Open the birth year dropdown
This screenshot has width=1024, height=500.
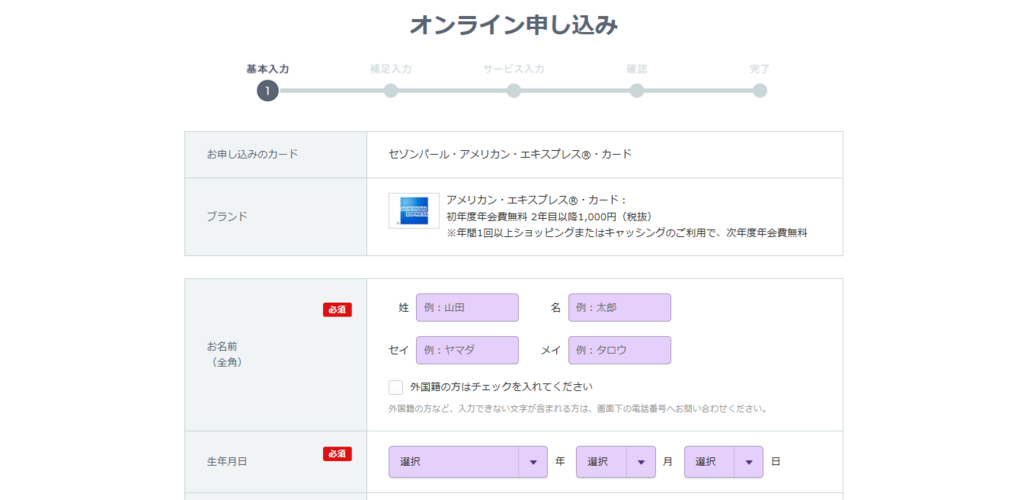coord(468,461)
